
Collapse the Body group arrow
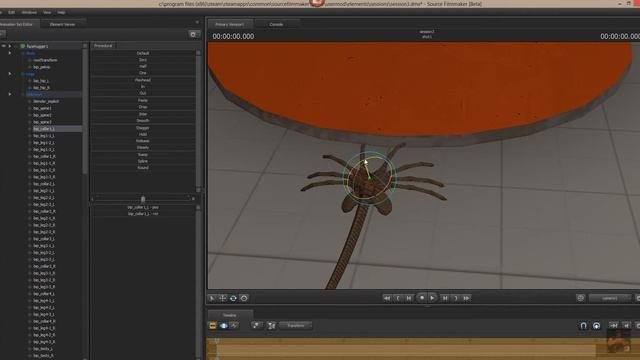[10, 53]
